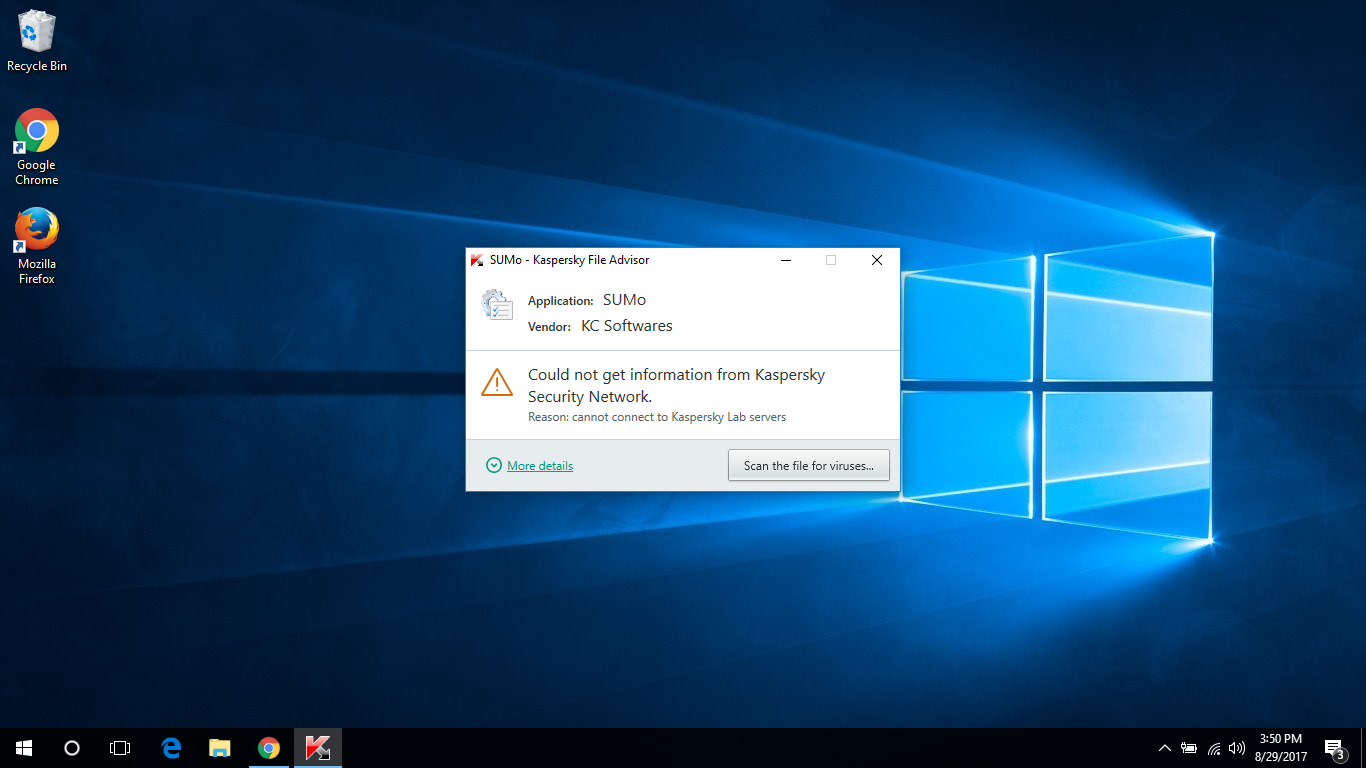Open the Wi-Fi network icon
Image resolution: width=1366 pixels, height=768 pixels.
(1214, 748)
